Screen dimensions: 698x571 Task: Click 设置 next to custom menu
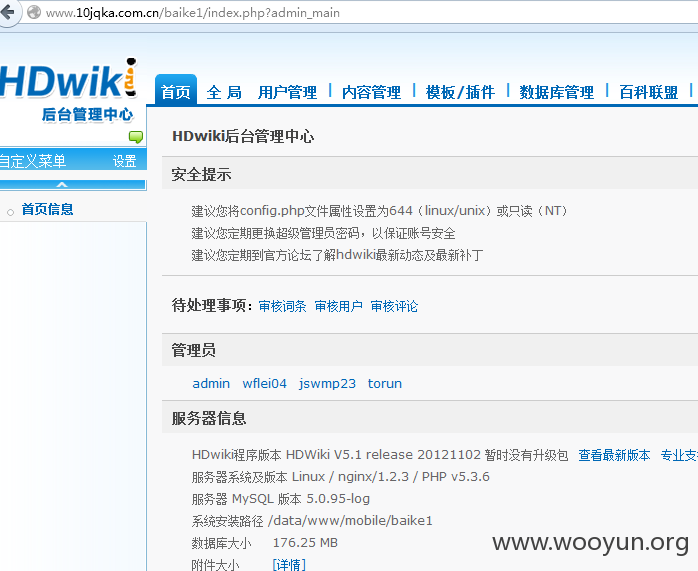(x=124, y=161)
